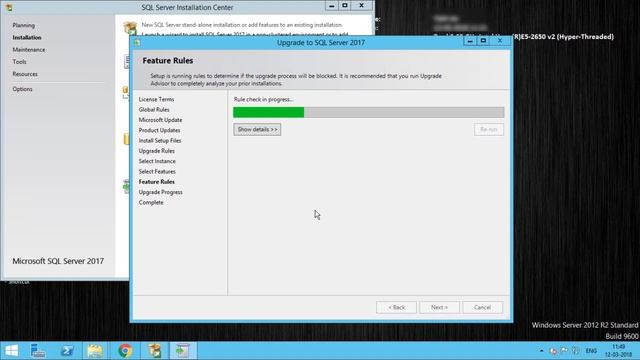
Task: Select Install Setup Files step
Action: coord(160,140)
